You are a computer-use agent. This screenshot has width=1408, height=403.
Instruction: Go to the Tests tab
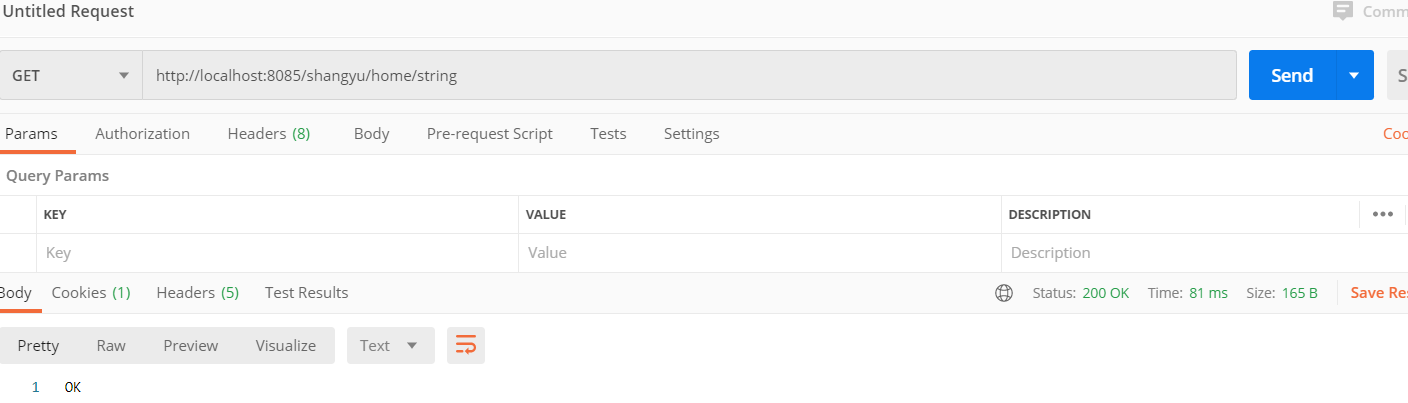[608, 134]
